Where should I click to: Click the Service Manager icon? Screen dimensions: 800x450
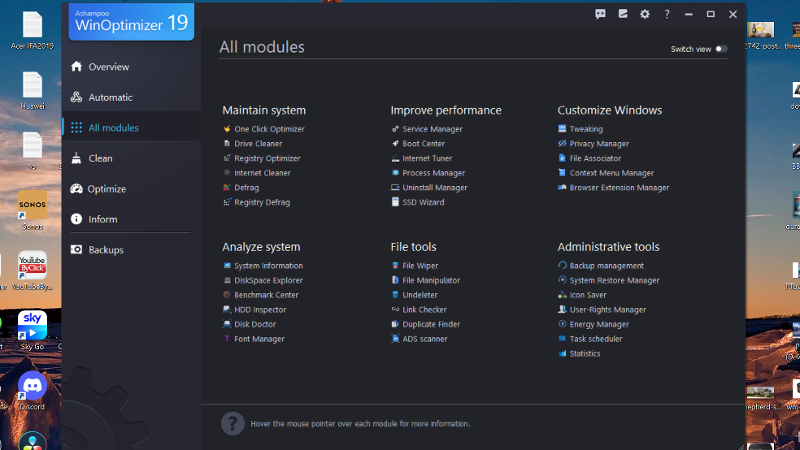coord(395,129)
